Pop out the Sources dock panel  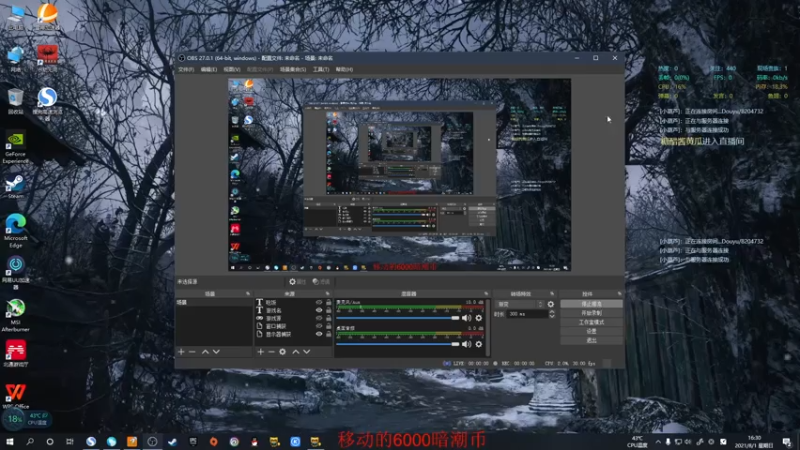click(328, 294)
